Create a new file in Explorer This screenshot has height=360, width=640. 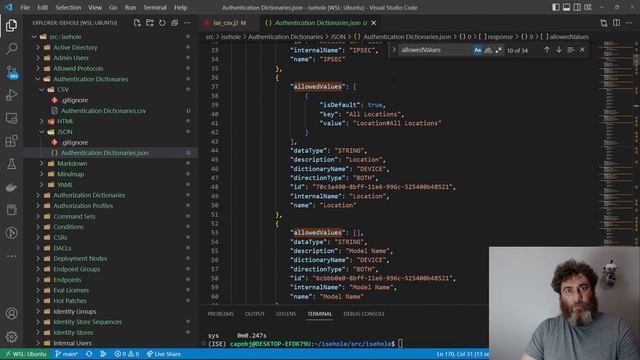(137, 23)
